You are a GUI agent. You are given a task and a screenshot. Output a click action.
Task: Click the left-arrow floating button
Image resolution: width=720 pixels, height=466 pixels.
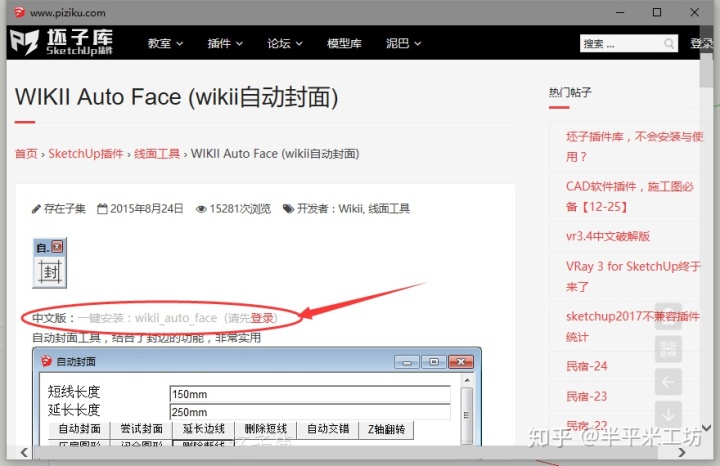pos(668,382)
